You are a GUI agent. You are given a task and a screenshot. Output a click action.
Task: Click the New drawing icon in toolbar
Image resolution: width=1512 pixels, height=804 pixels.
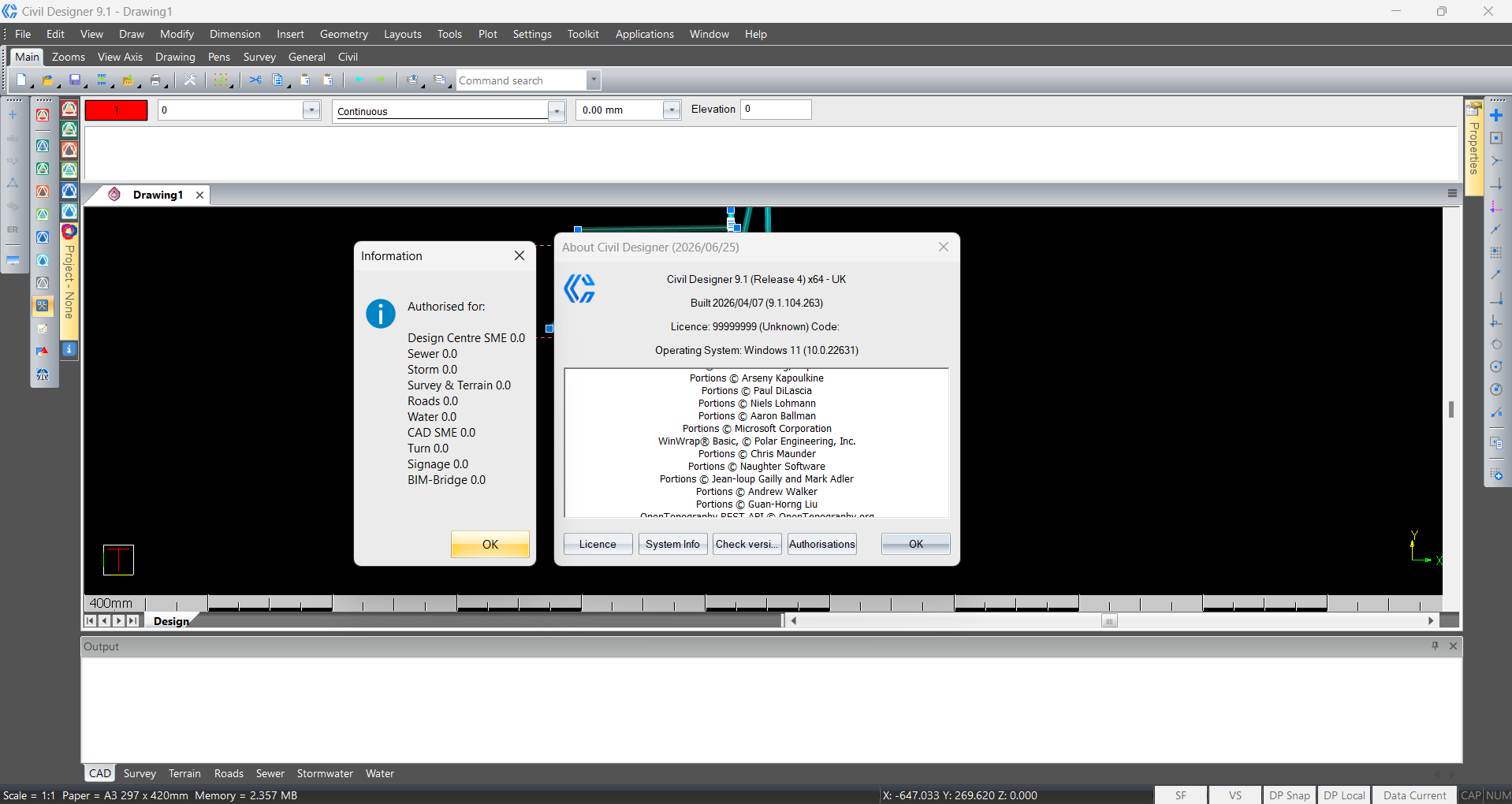coord(21,80)
